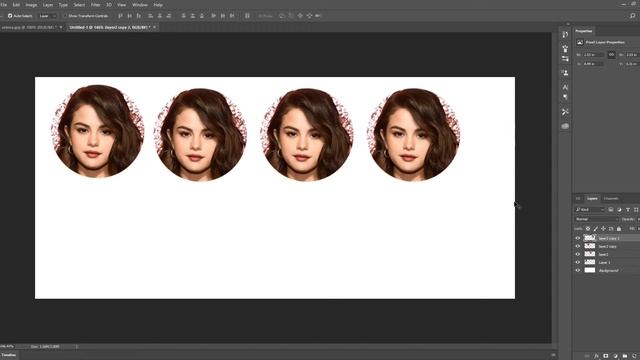This screenshot has width=640, height=360.
Task: Open the layer filter Kind dropdown
Action: pos(590,210)
